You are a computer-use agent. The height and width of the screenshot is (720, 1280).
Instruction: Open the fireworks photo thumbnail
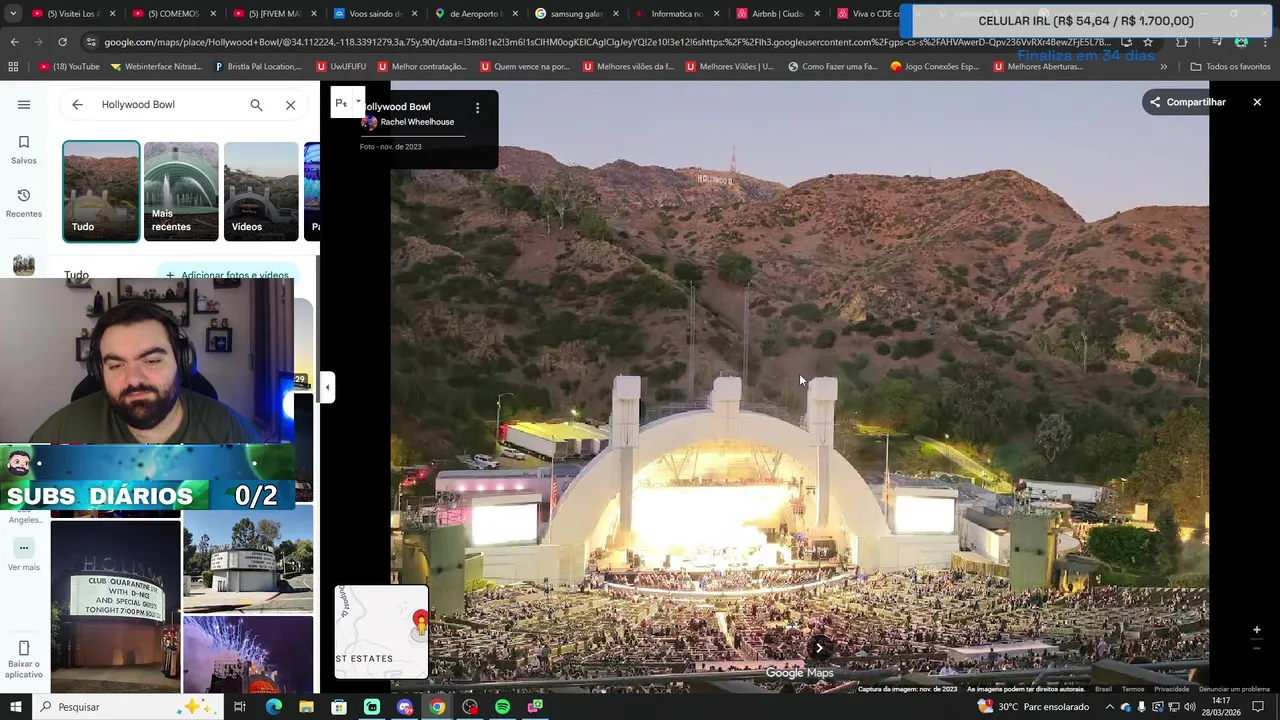coord(248,655)
